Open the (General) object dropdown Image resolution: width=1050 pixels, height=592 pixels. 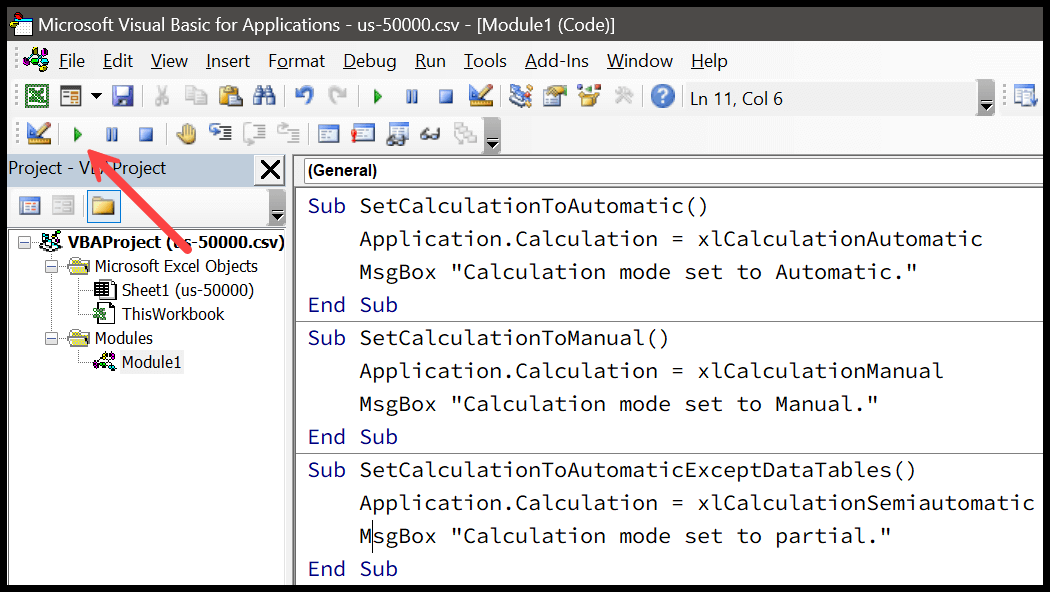(672, 171)
